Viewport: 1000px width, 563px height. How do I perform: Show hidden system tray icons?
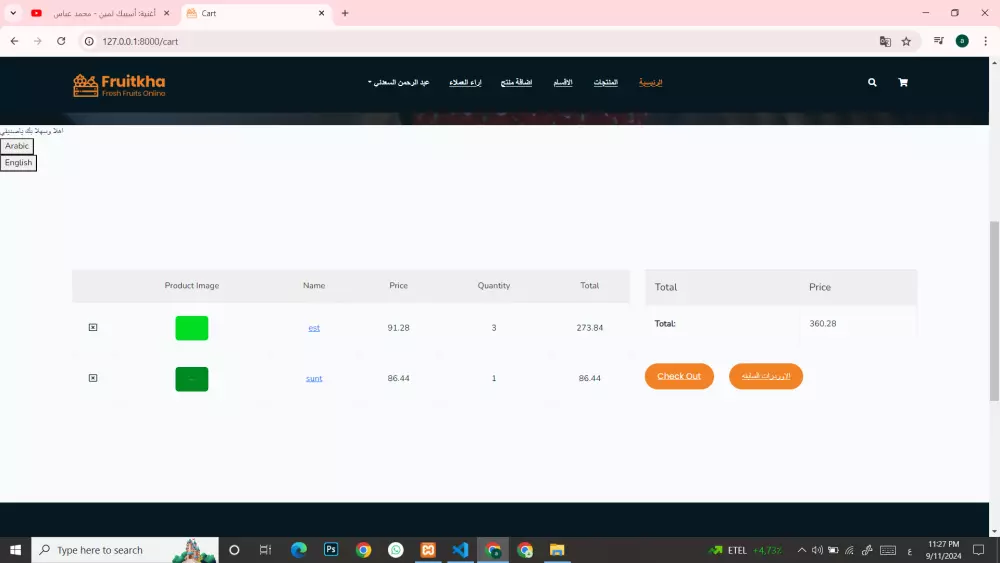click(802, 550)
